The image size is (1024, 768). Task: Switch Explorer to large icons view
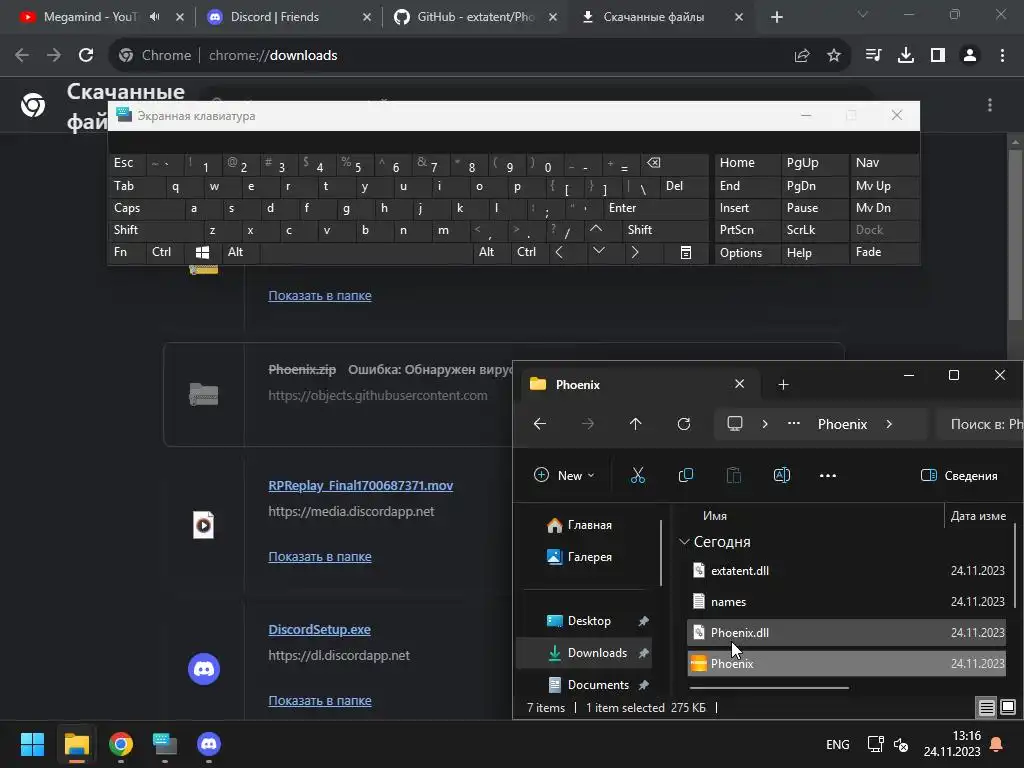1008,707
